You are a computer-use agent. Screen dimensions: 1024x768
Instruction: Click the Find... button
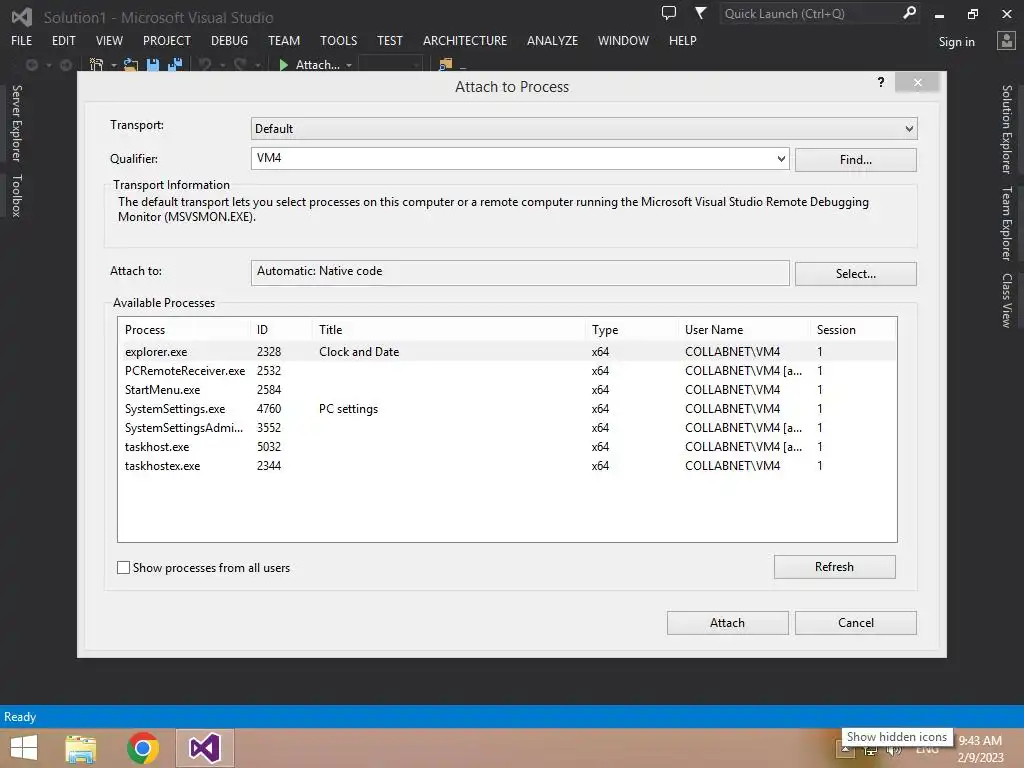(x=856, y=160)
